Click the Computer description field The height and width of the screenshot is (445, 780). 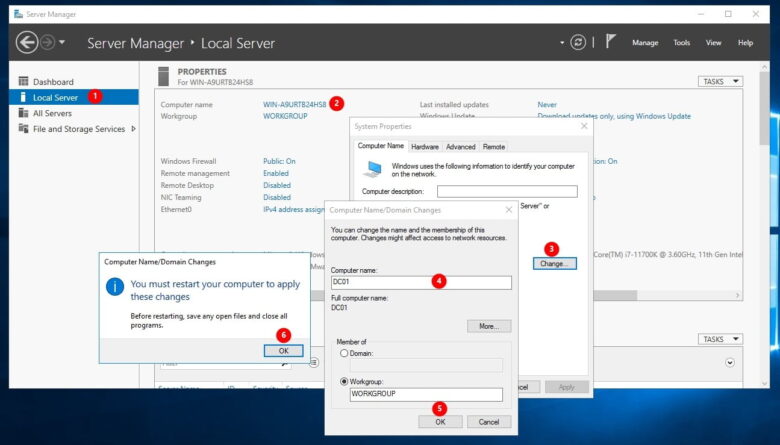pyautogui.click(x=507, y=191)
